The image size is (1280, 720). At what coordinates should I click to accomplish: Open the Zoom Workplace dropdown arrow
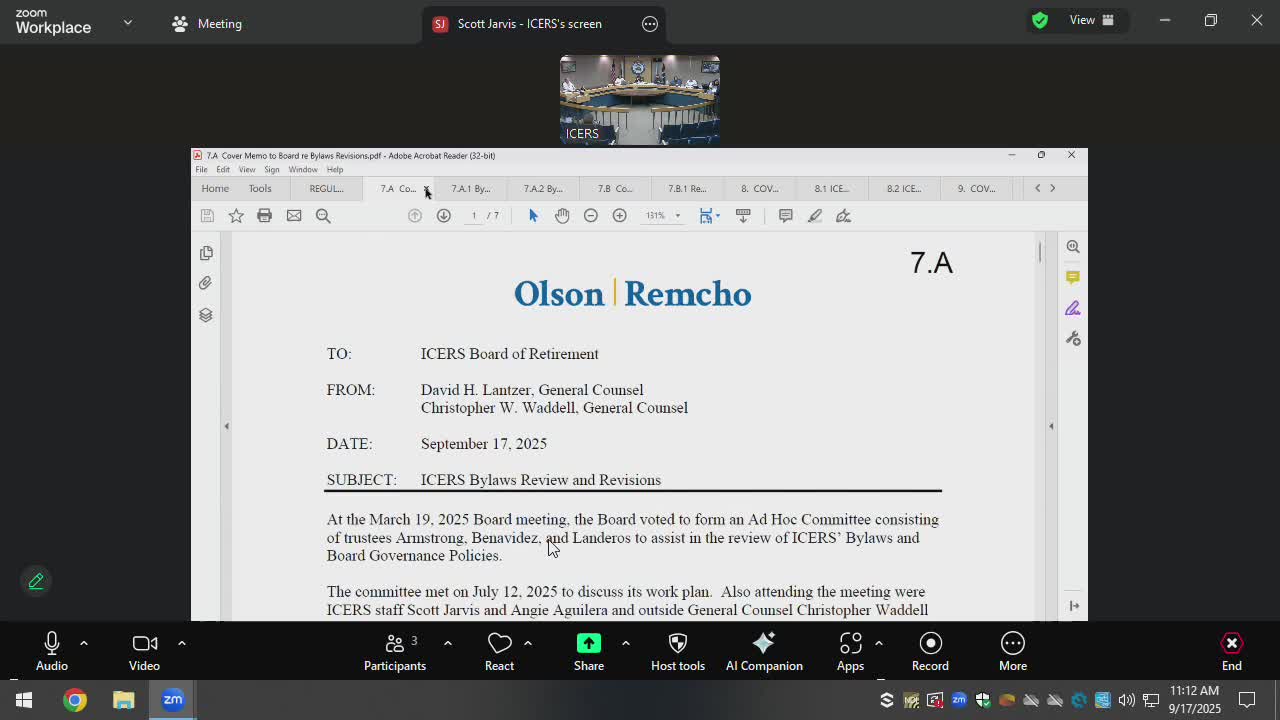(x=127, y=22)
